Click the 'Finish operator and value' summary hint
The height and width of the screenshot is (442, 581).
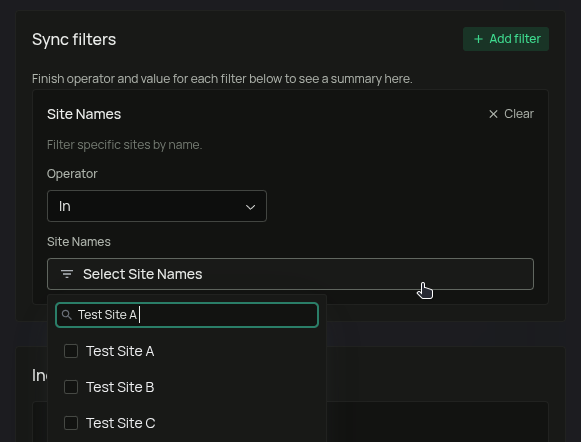(x=222, y=79)
